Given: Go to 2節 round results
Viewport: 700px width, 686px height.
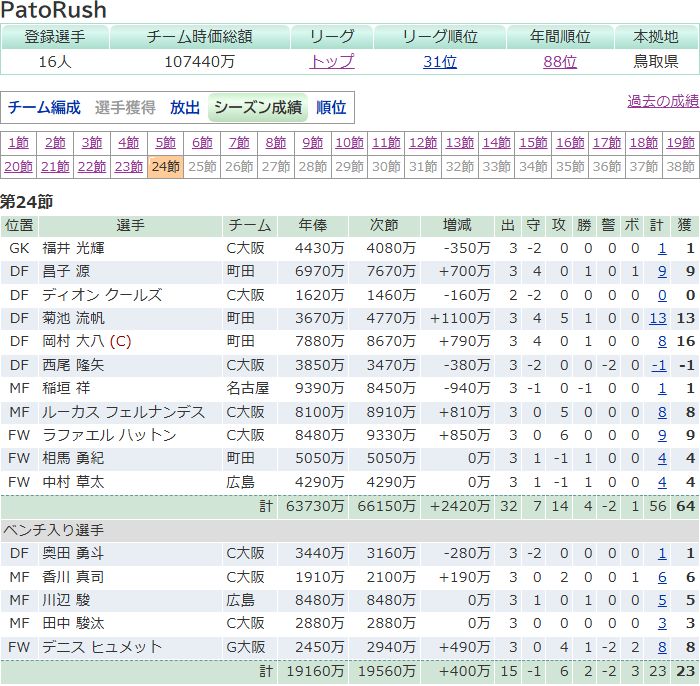Looking at the screenshot, I should (x=55, y=143).
